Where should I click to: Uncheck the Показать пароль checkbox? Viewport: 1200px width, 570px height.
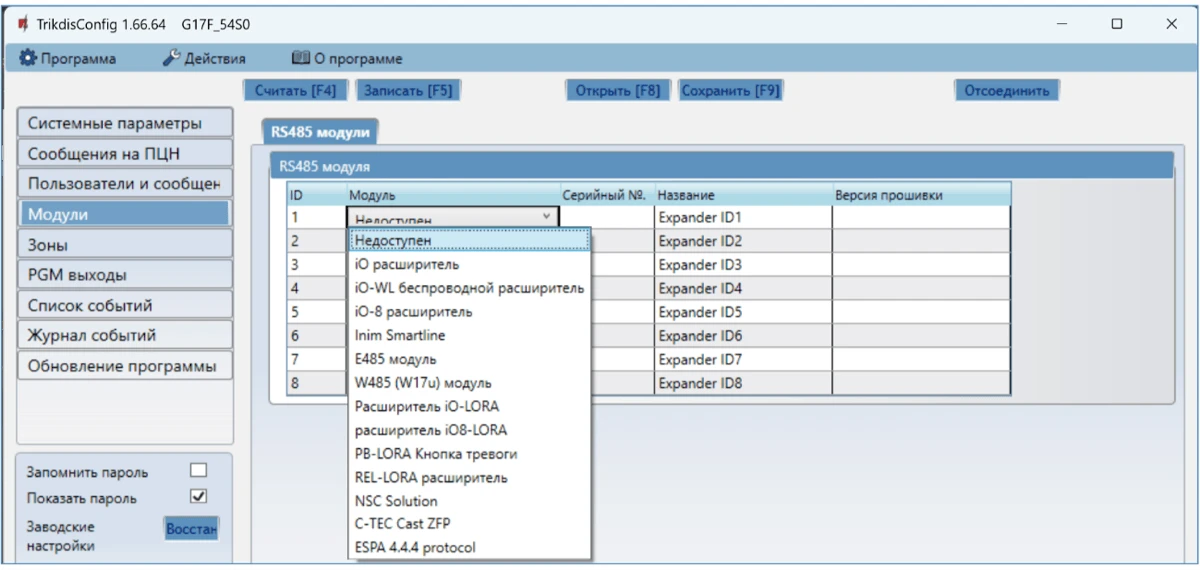(198, 496)
